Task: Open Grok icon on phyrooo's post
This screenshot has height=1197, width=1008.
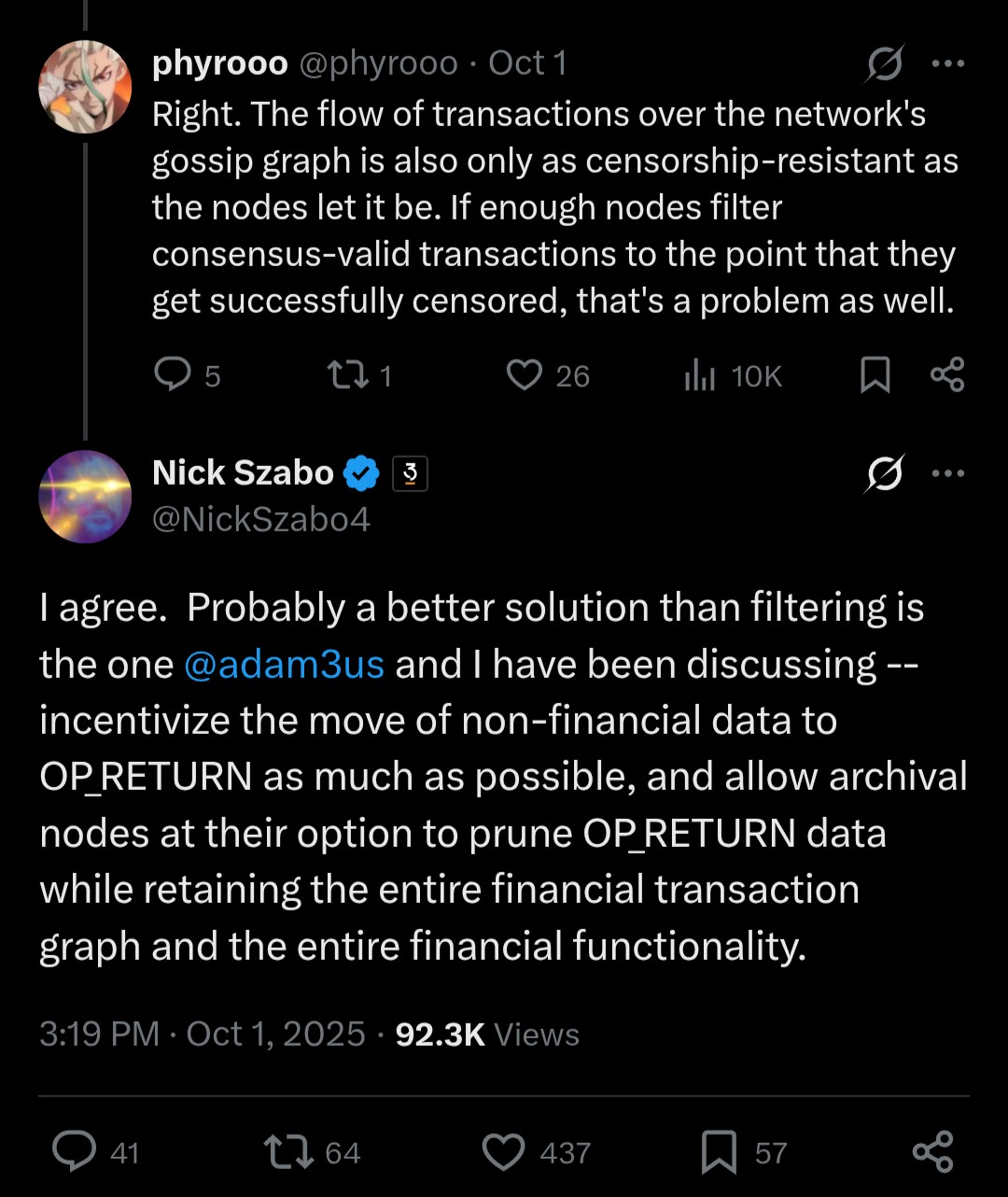Action: tap(884, 64)
